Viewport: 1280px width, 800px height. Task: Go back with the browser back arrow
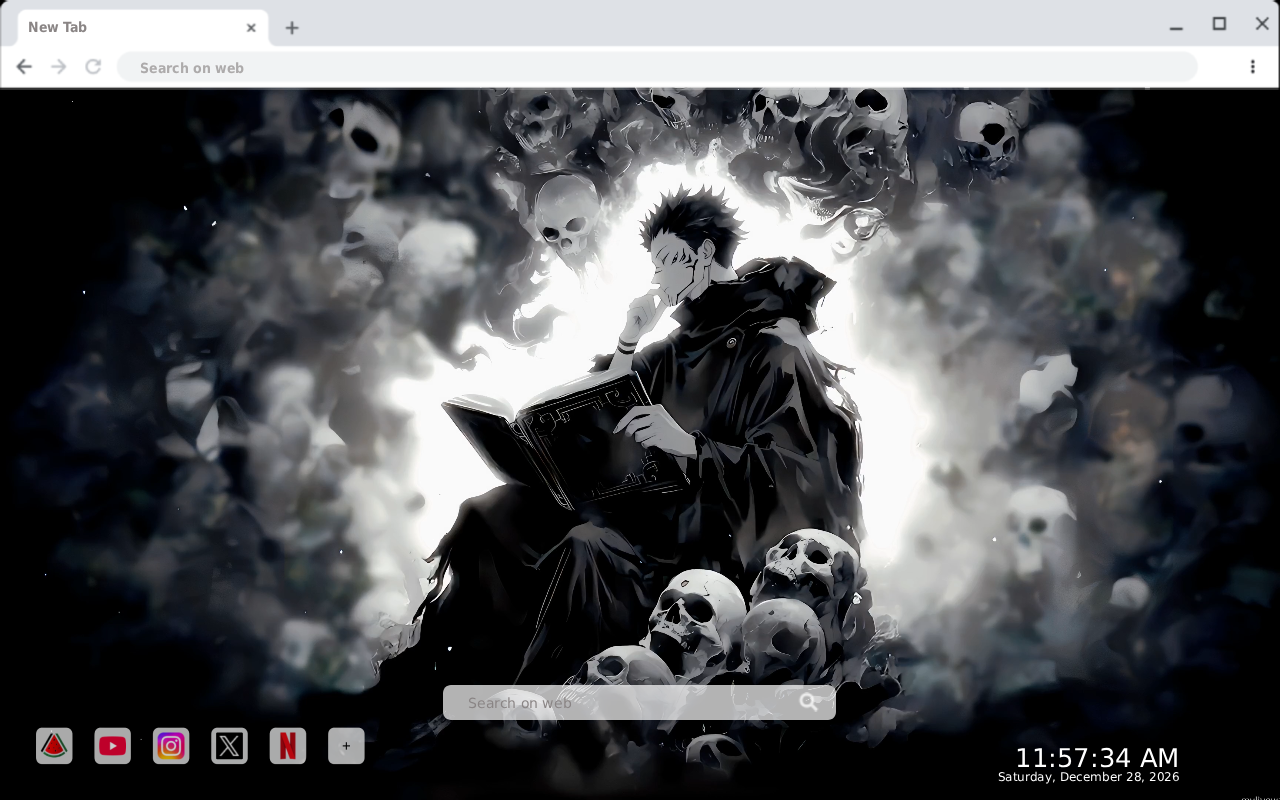click(x=24, y=67)
